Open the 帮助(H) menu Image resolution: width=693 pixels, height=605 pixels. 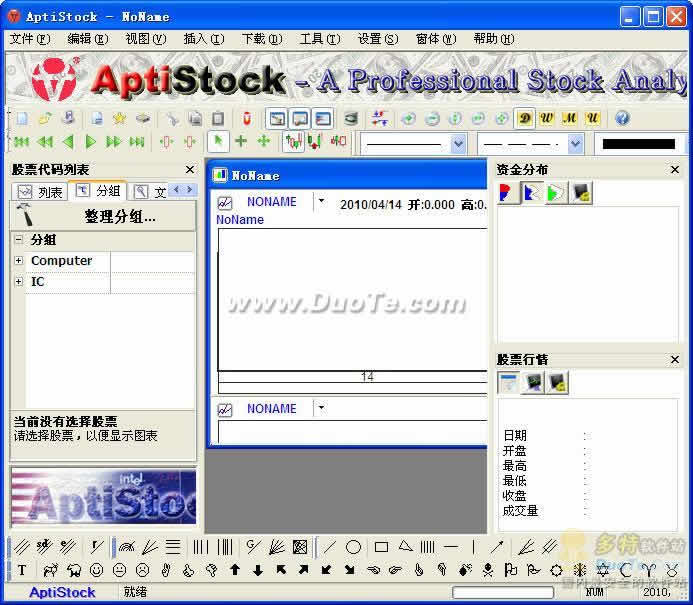tap(494, 39)
